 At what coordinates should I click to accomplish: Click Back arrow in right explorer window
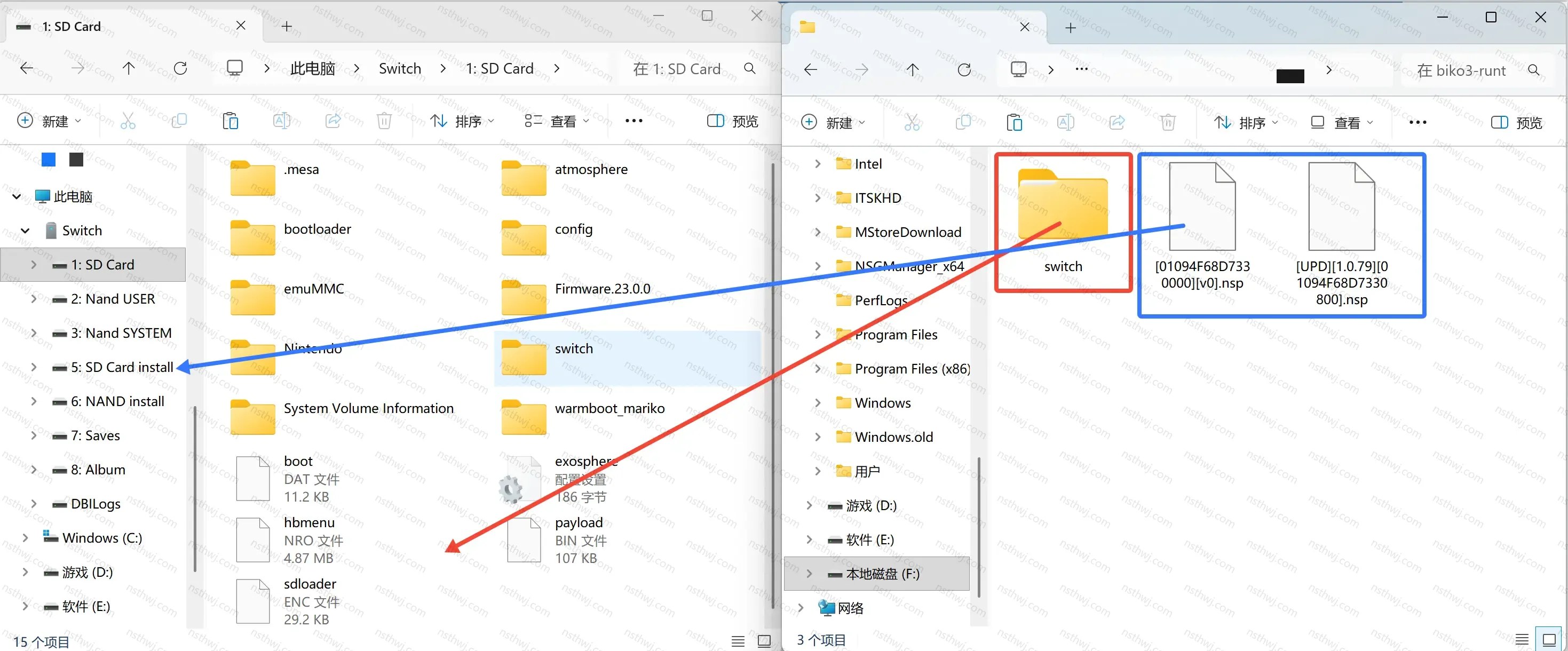[x=810, y=69]
